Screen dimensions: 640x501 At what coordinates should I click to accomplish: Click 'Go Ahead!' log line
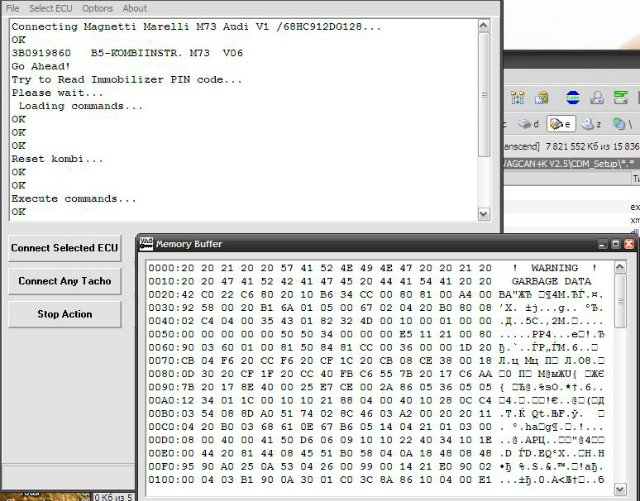point(41,66)
